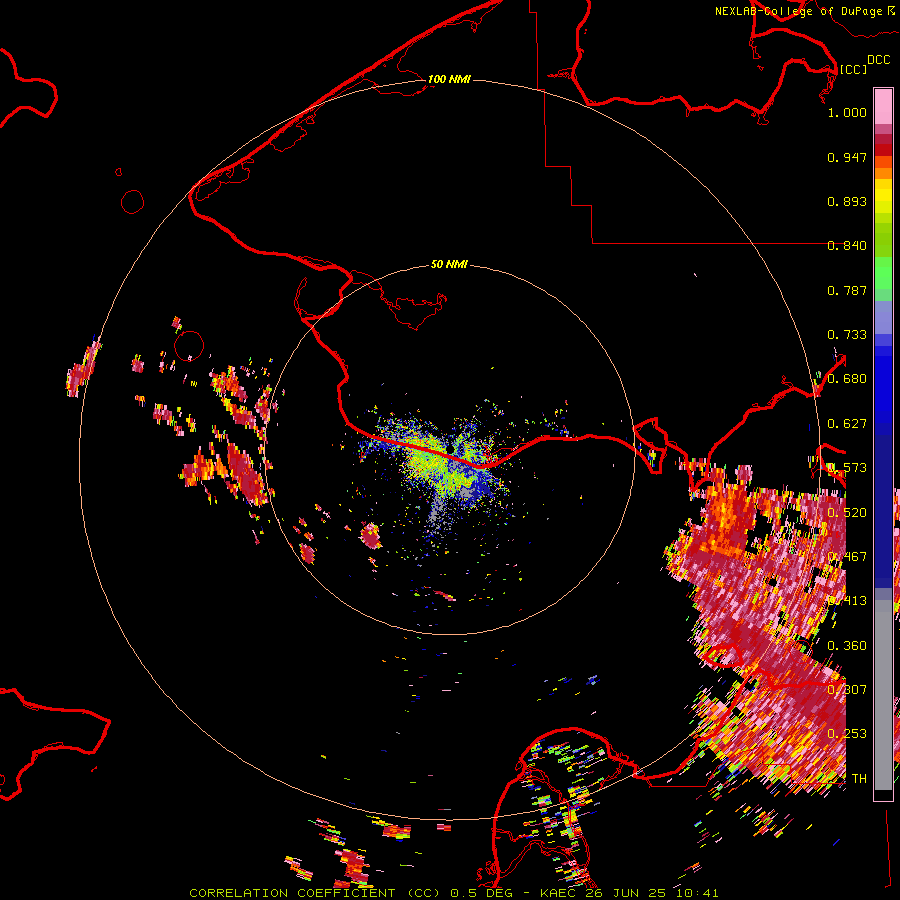Click the 0.680 legend value
Screen dimensions: 900x900
[x=847, y=379]
